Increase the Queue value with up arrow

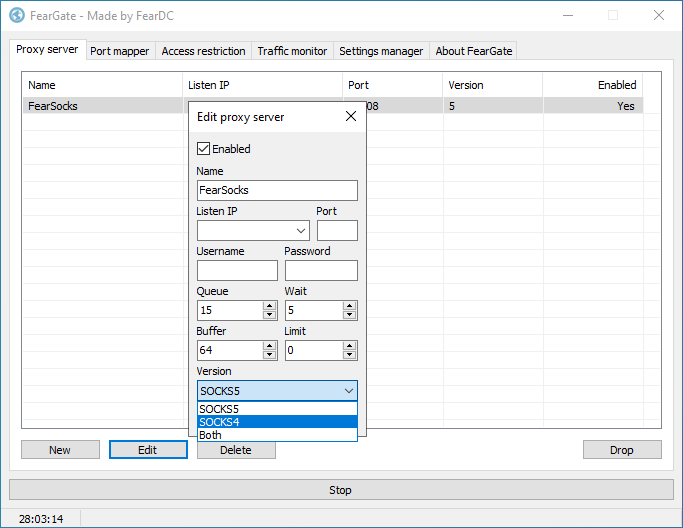point(270,306)
